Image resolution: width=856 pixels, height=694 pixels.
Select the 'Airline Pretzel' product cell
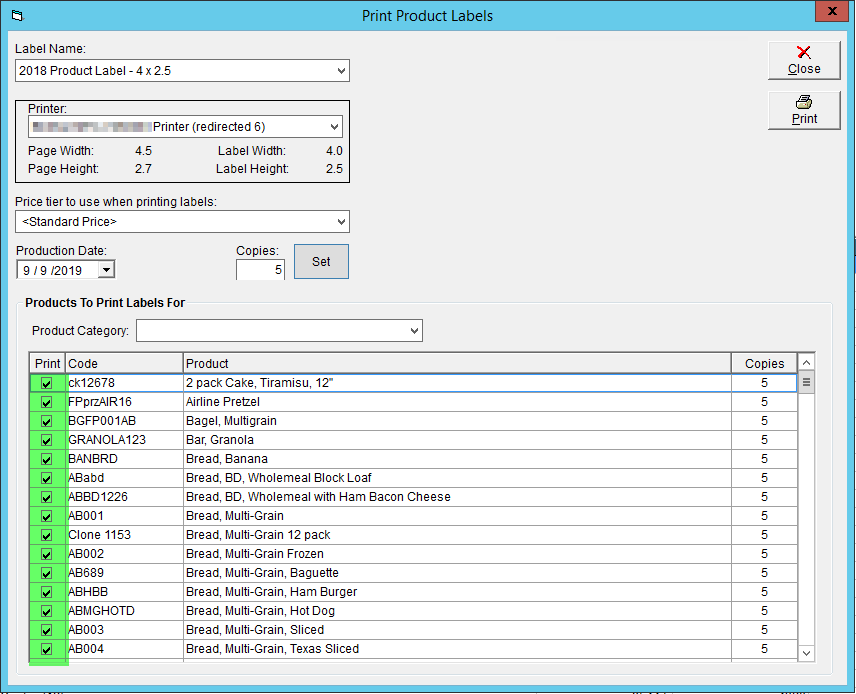pos(457,402)
